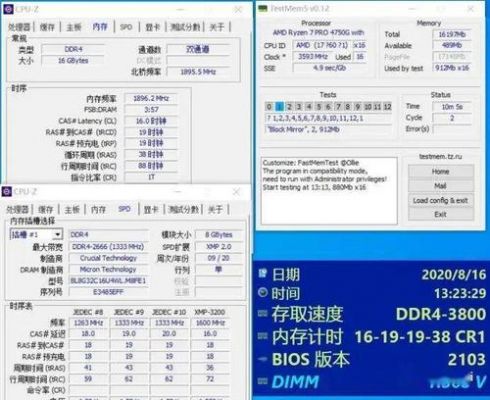This screenshot has width=490, height=400.
Task: Open 缓存 tab in CPU-Z SPD window
Action: coord(45,209)
